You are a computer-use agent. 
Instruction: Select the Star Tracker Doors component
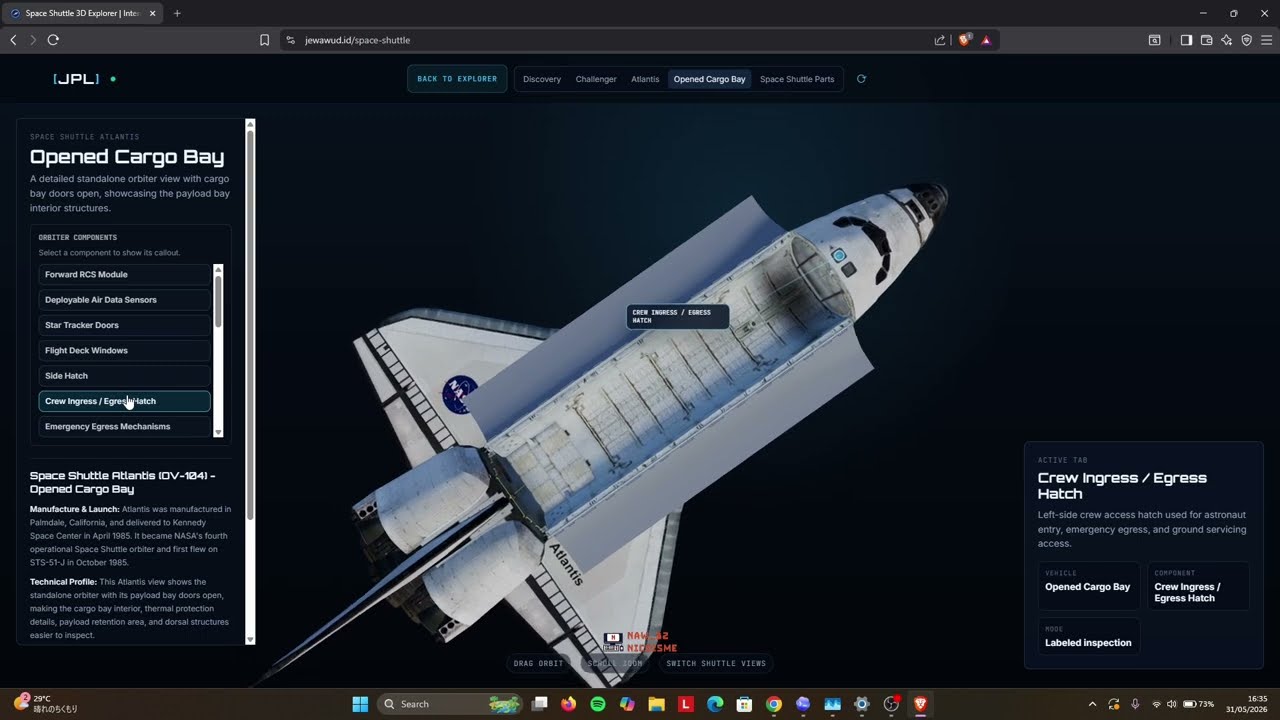tap(125, 325)
